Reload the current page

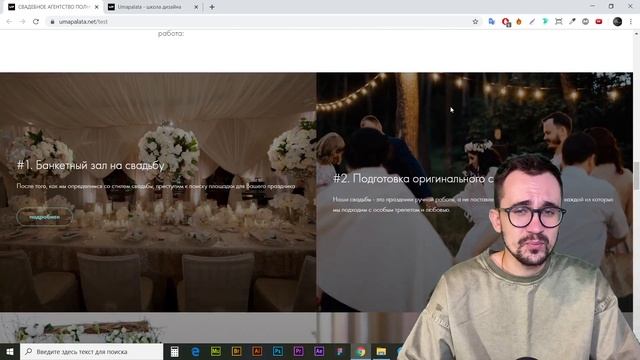coord(36,22)
